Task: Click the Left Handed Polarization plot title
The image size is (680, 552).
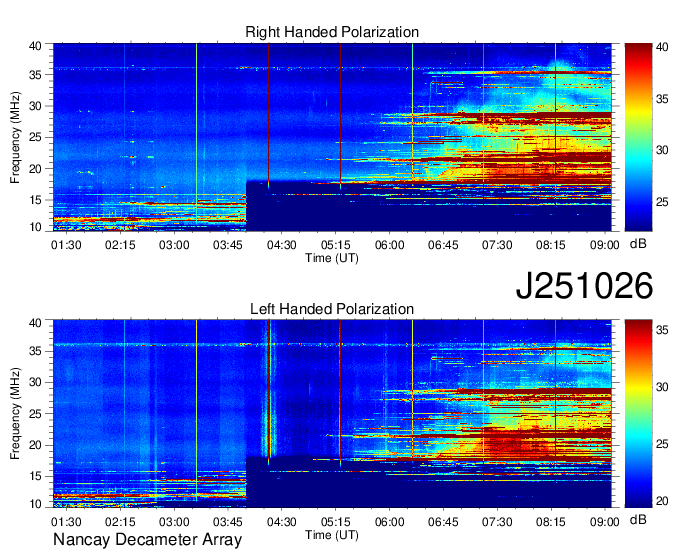Action: coord(332,309)
